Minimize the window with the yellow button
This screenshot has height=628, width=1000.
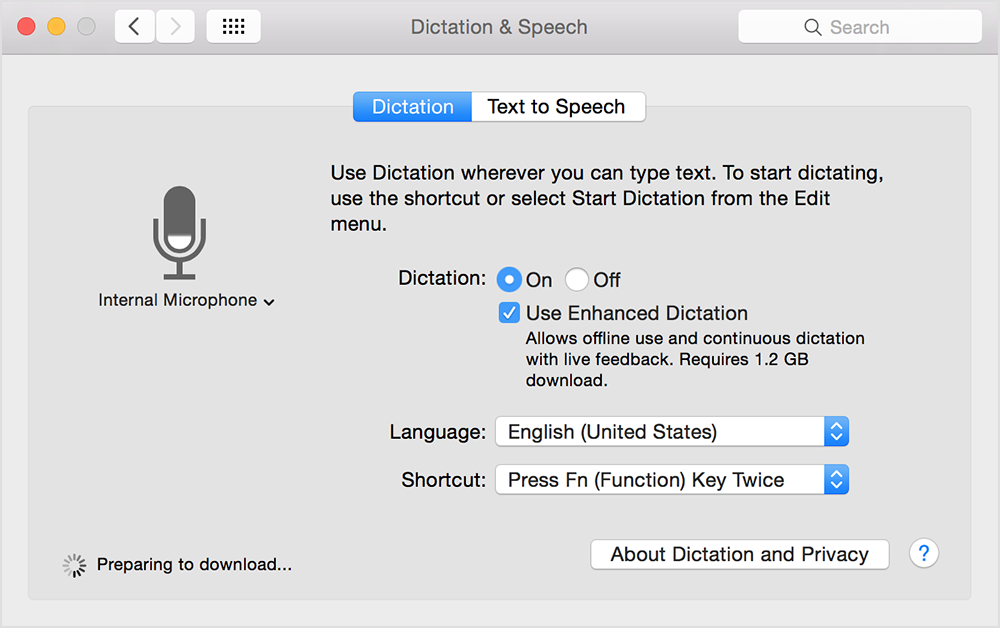pyautogui.click(x=56, y=27)
